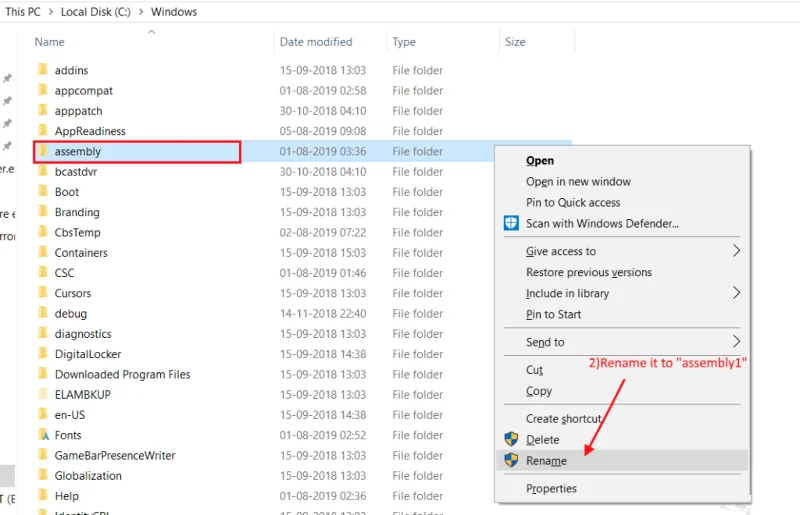This screenshot has width=800, height=515.
Task: Click the Containers folder icon
Action: point(43,252)
